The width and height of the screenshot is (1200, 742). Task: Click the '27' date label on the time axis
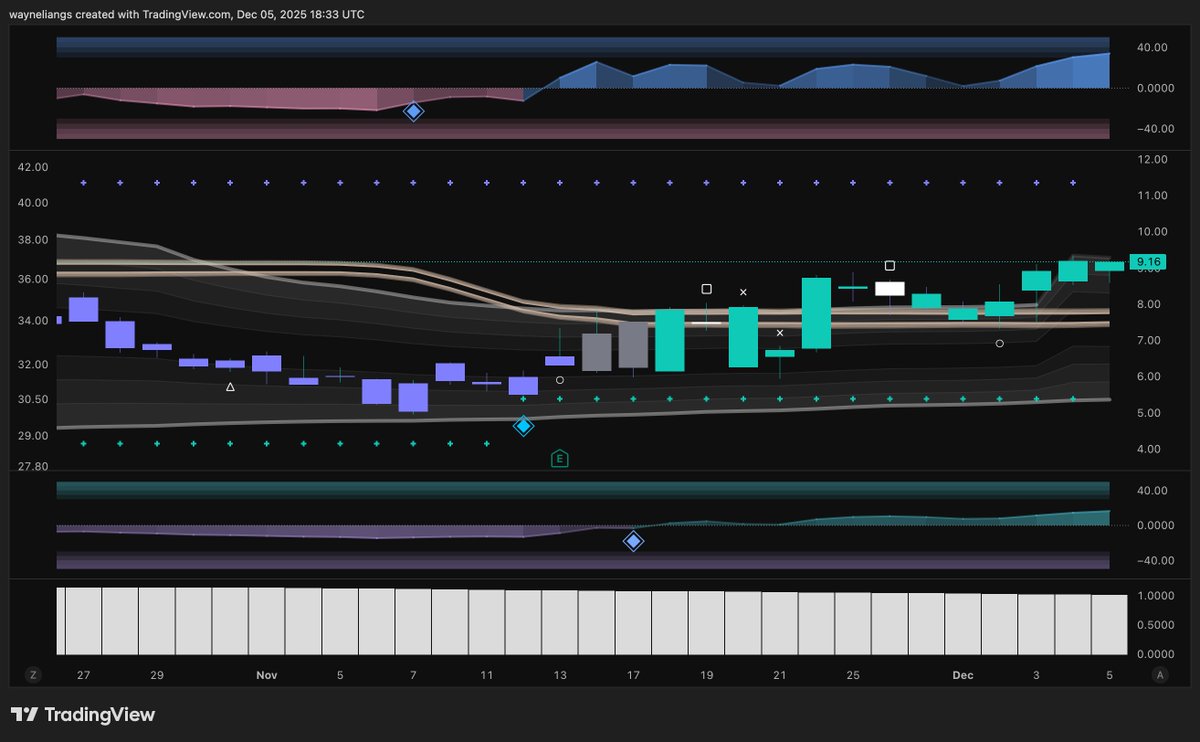point(83,675)
